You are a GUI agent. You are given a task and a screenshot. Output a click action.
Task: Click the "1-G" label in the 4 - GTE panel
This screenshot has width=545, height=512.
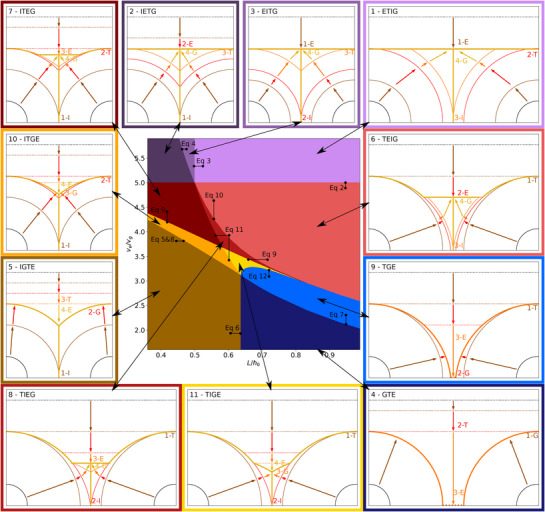click(x=532, y=436)
